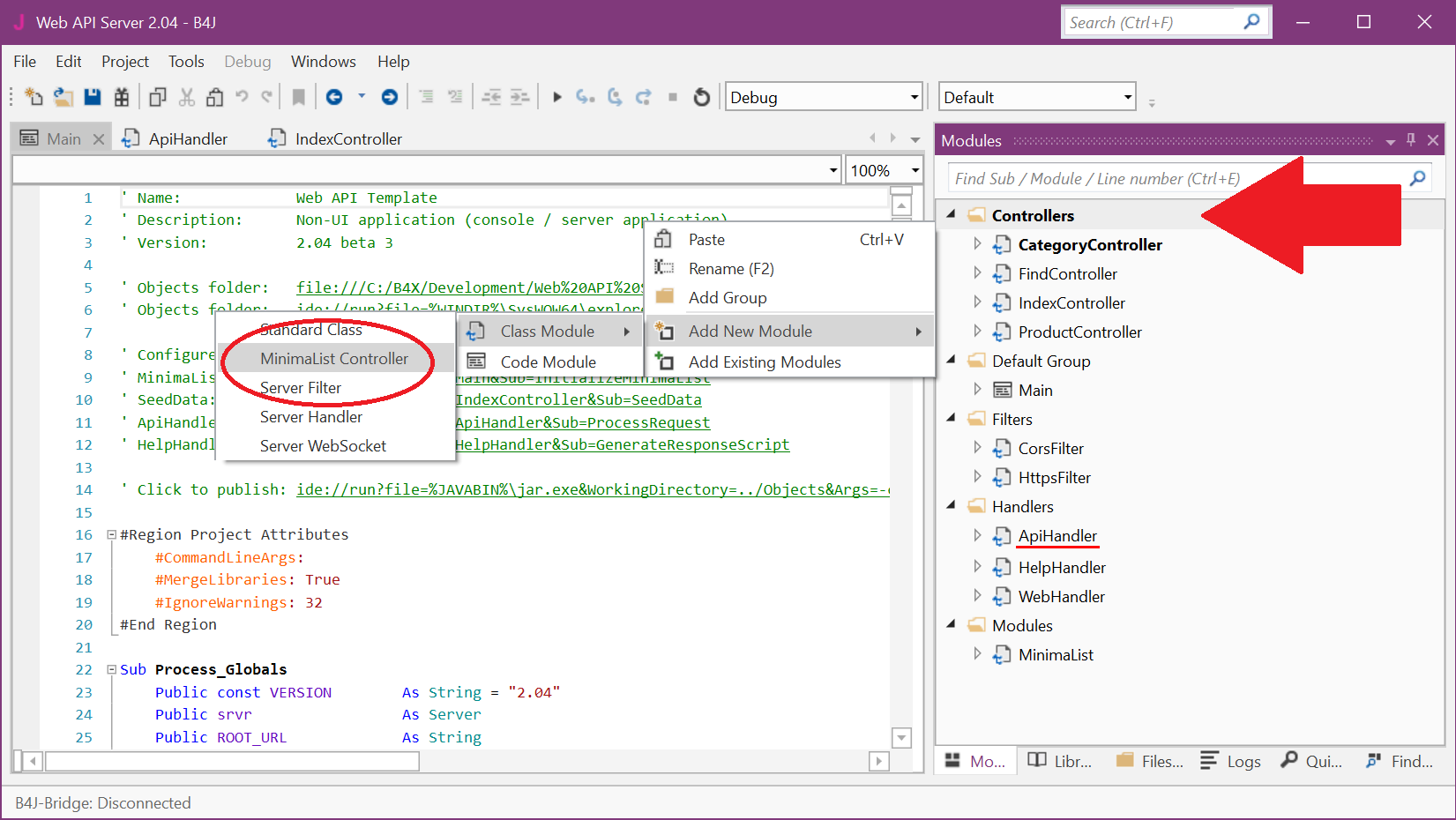Image resolution: width=1456 pixels, height=820 pixels.
Task: Click the Save (floppy disk) toolbar icon
Action: pos(92,97)
